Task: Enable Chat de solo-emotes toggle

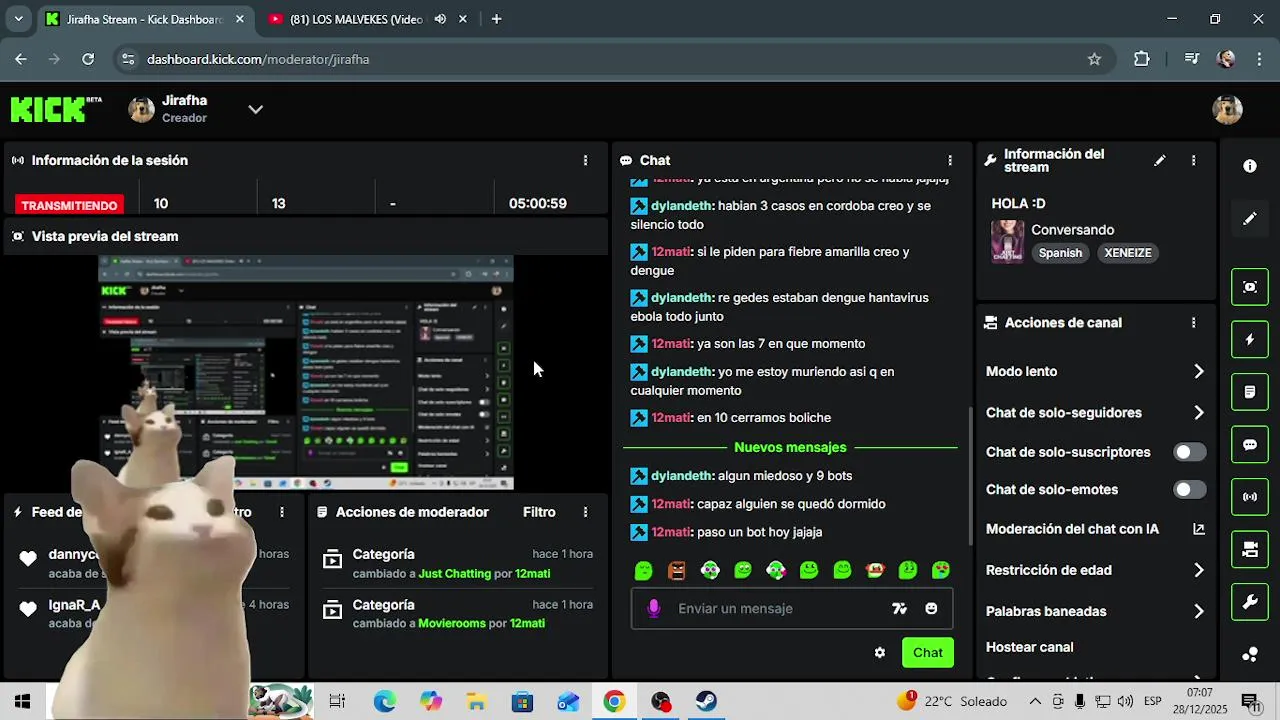Action: (x=1189, y=490)
